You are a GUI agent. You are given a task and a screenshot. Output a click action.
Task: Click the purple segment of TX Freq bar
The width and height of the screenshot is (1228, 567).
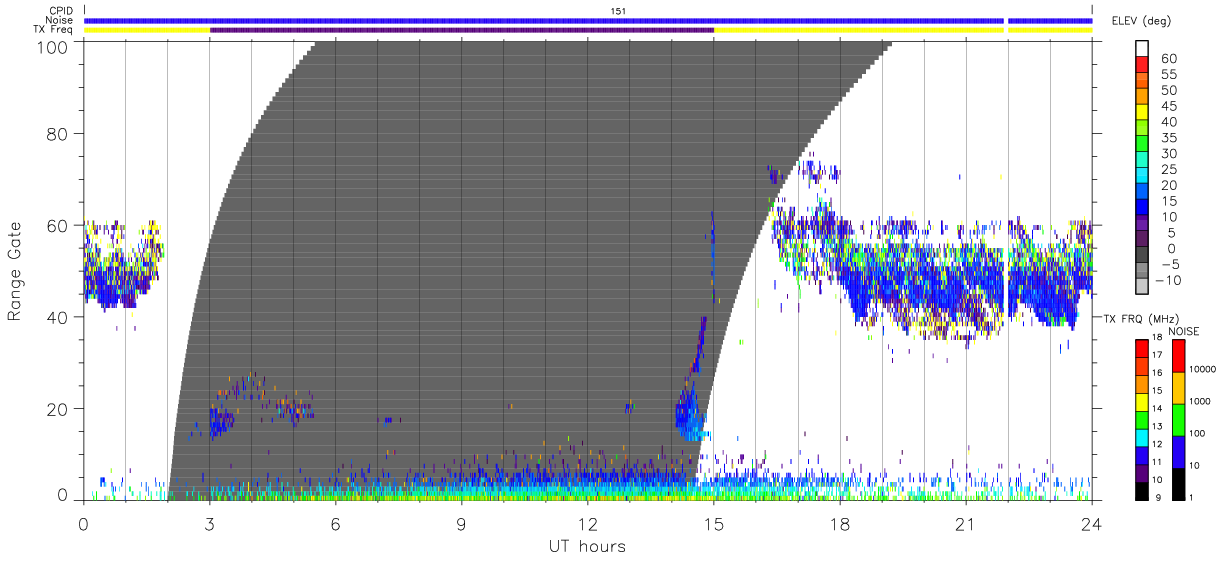[462, 30]
